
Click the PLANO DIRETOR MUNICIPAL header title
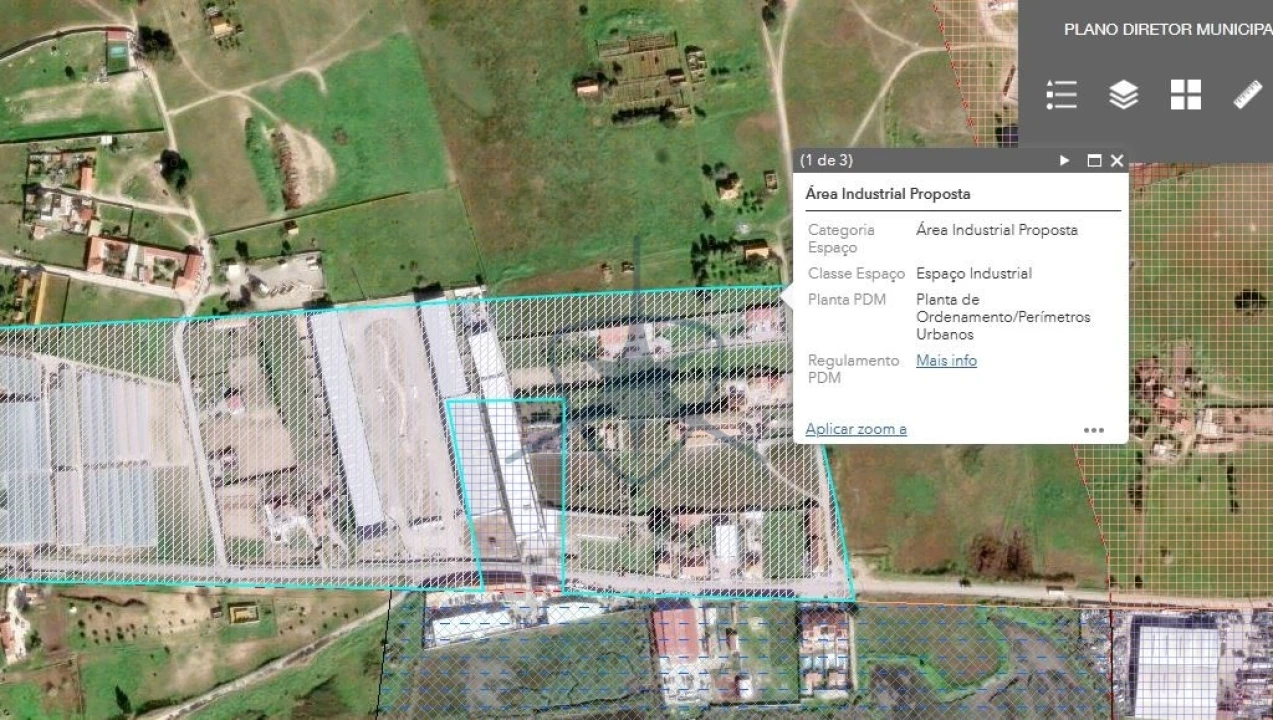coord(1167,30)
